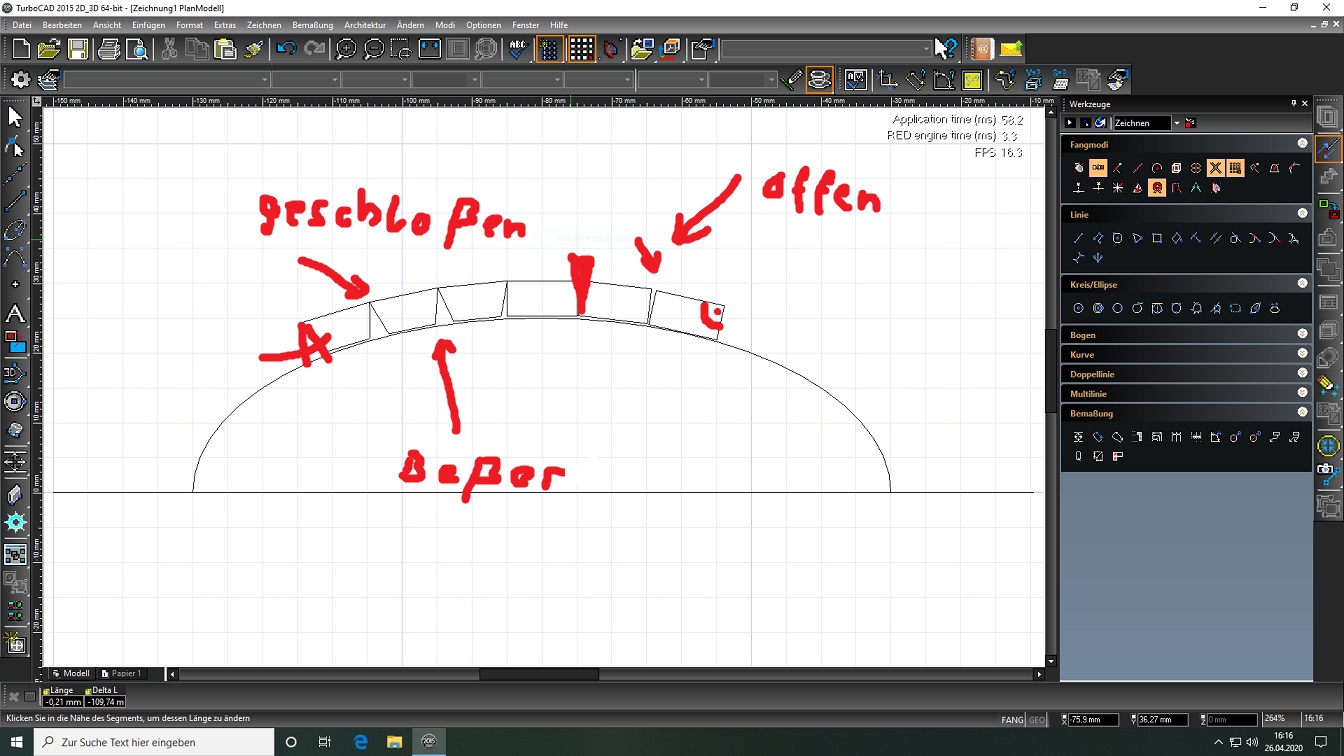The width and height of the screenshot is (1344, 756).
Task: Expand the Bogen tool section
Action: [x=1083, y=335]
